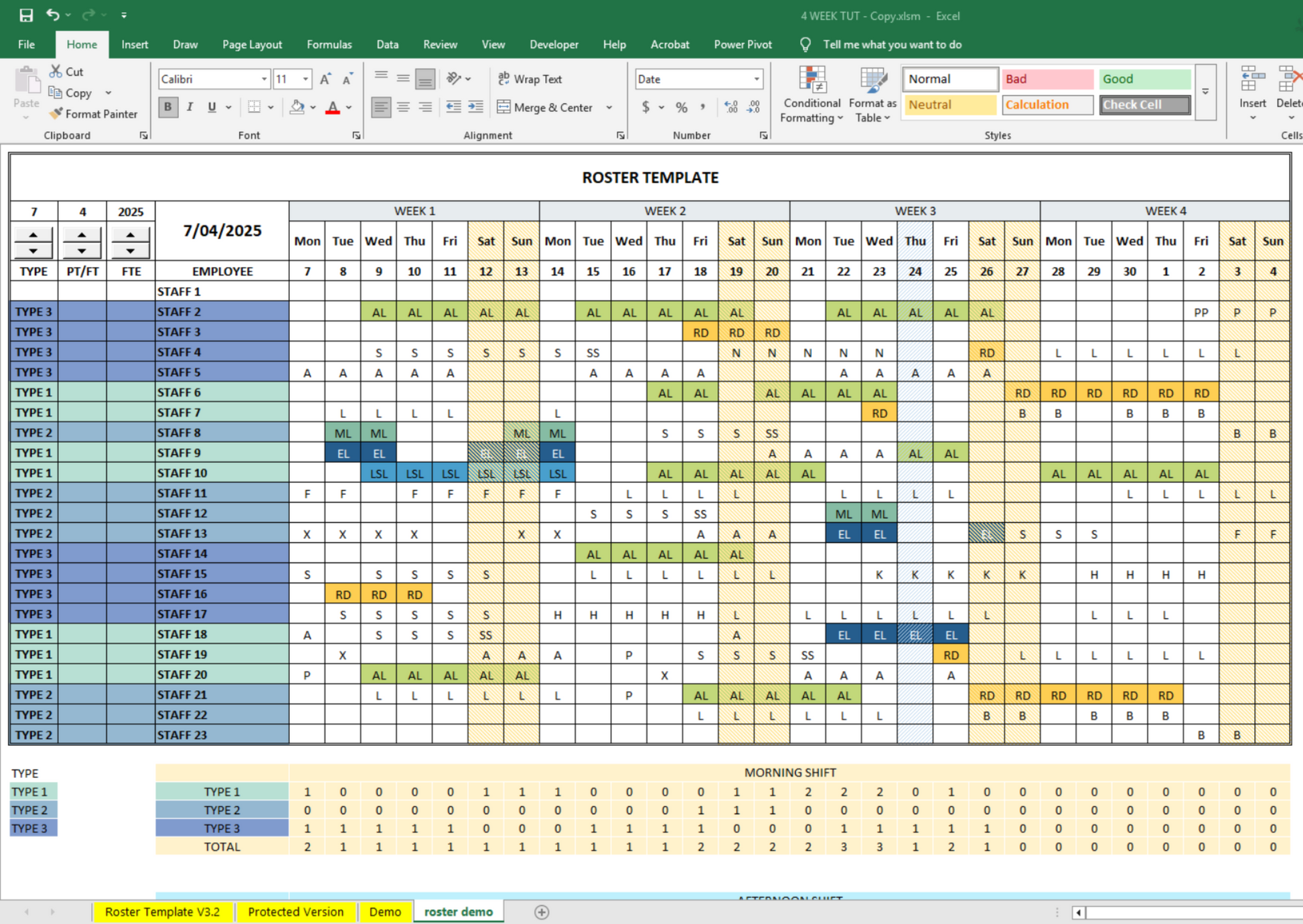The height and width of the screenshot is (924, 1303).
Task: Click the Format Painter brush icon
Action: point(56,114)
